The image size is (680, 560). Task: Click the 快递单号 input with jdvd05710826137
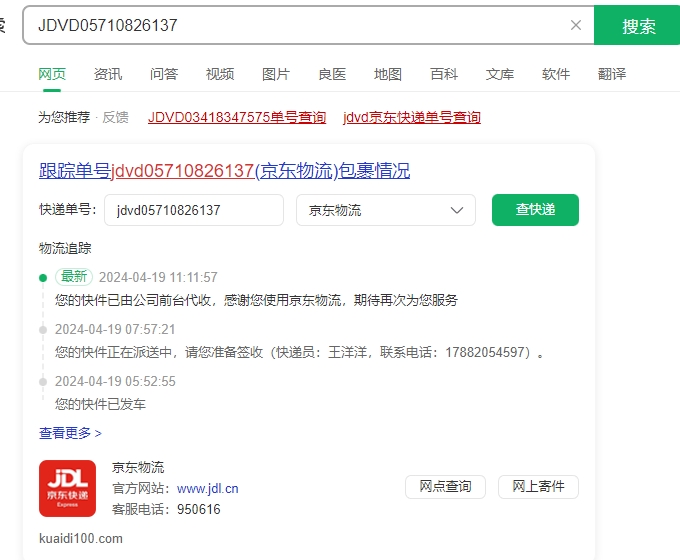[194, 210]
